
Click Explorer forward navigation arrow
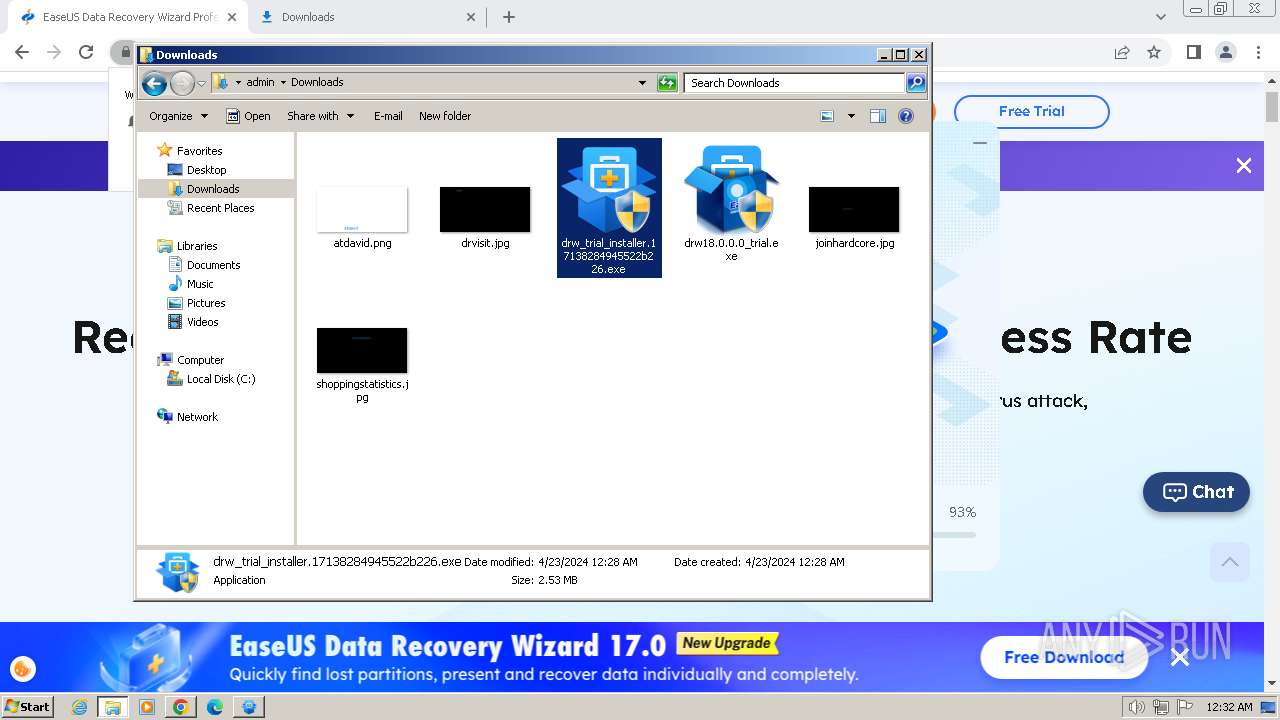pyautogui.click(x=182, y=83)
